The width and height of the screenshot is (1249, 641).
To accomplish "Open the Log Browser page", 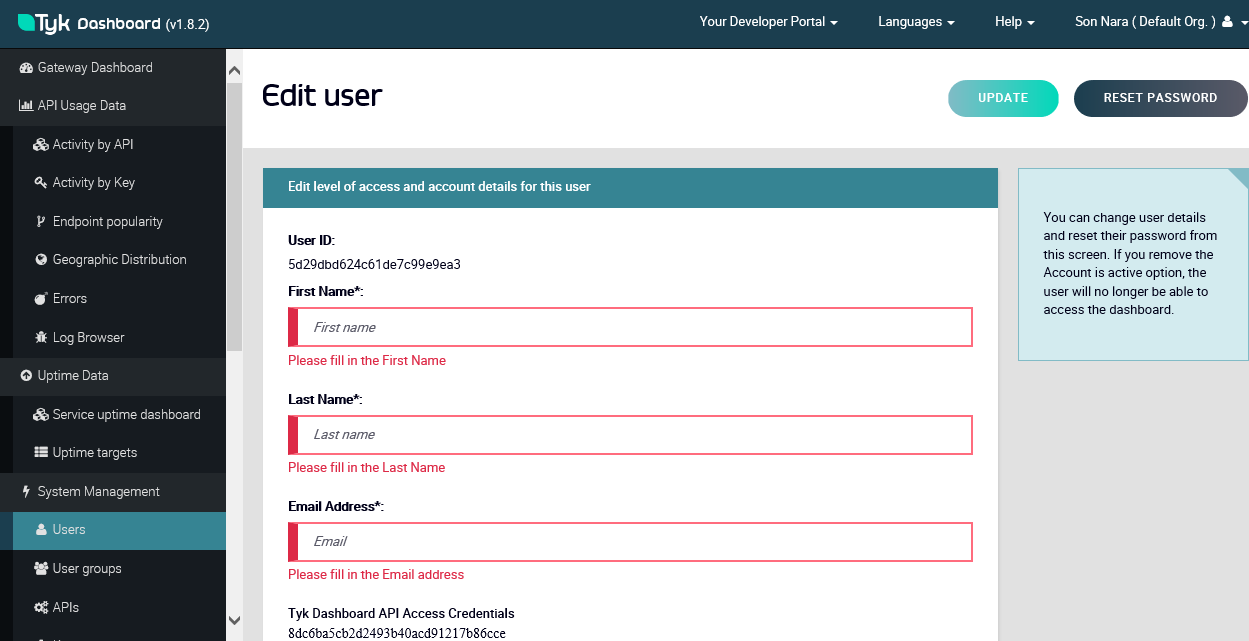I will coord(119,338).
